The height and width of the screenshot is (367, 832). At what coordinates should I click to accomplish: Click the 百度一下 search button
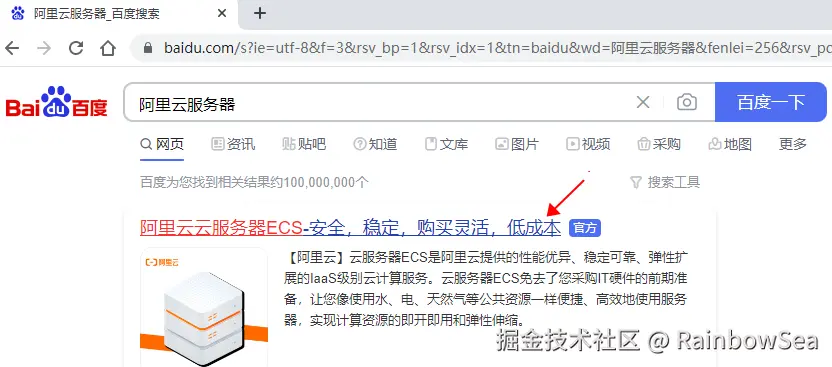click(770, 102)
